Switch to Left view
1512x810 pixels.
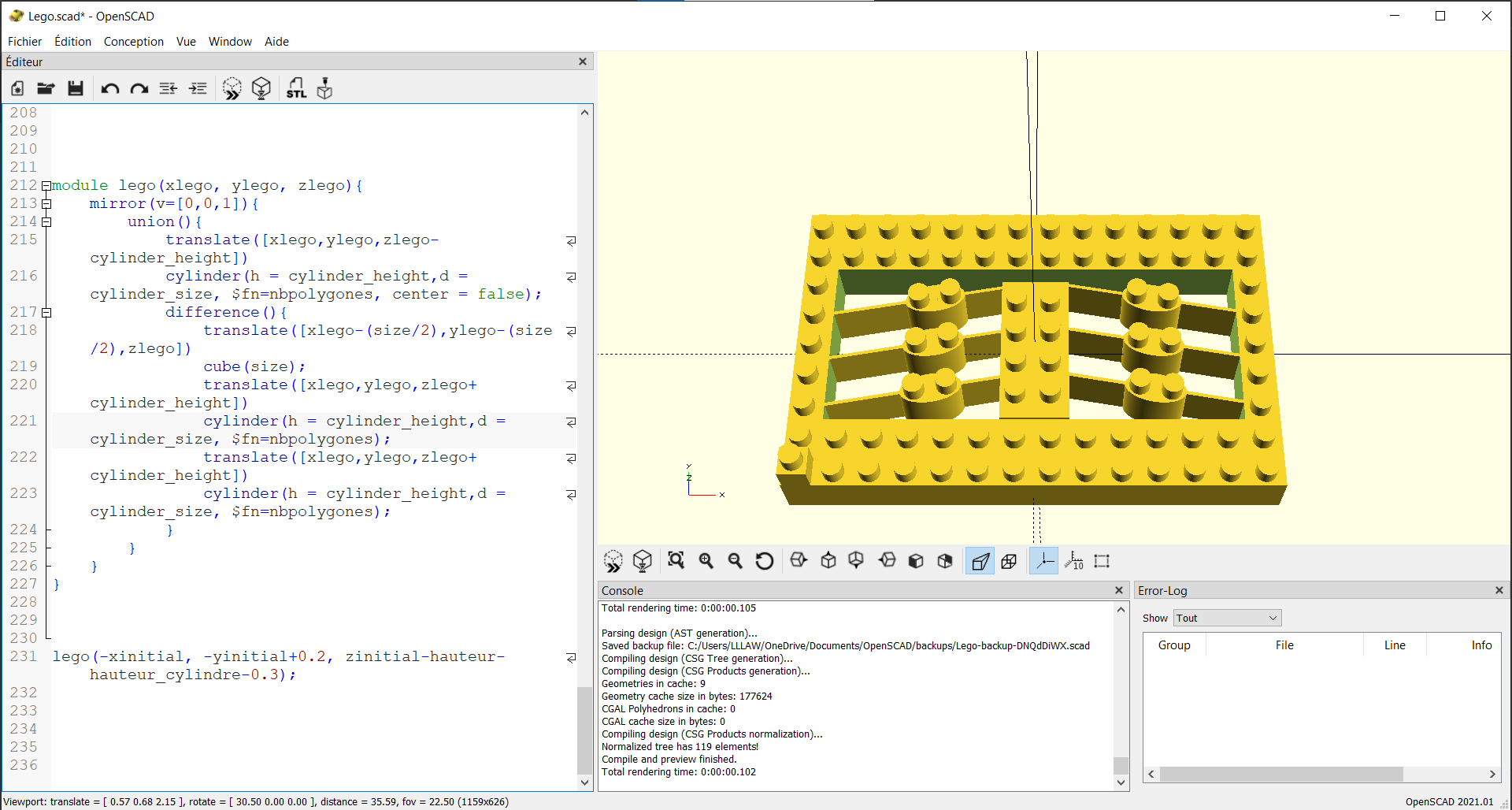[x=887, y=561]
